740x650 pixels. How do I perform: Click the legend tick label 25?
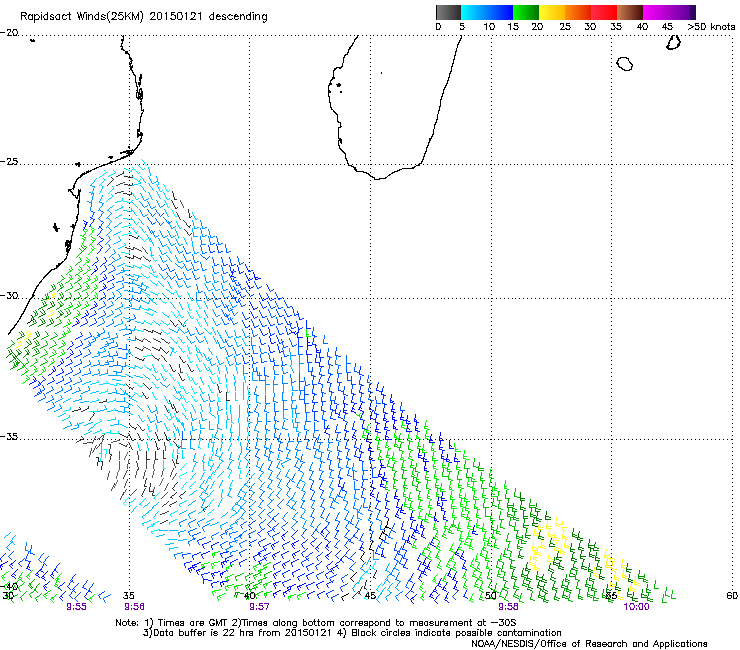tap(565, 26)
